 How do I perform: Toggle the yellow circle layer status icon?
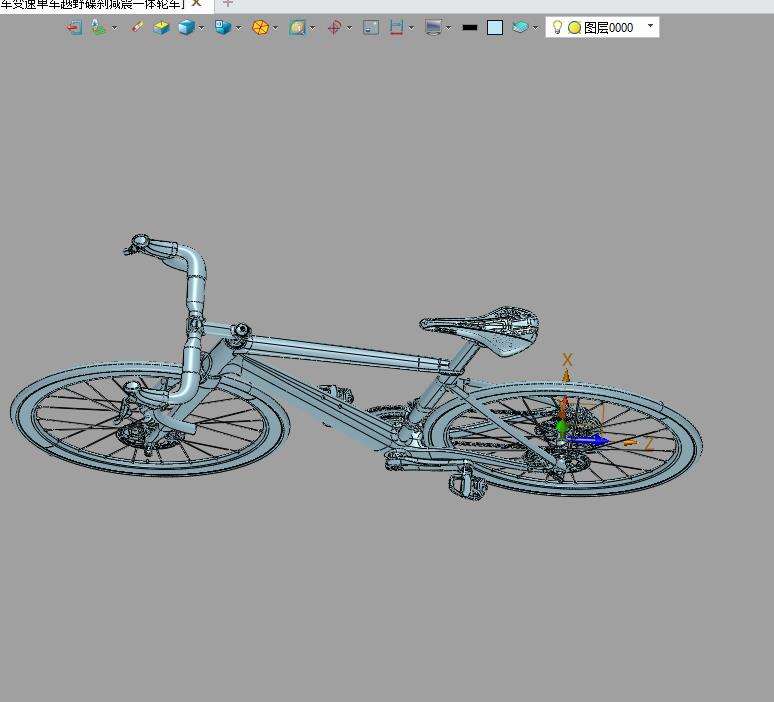click(x=574, y=28)
